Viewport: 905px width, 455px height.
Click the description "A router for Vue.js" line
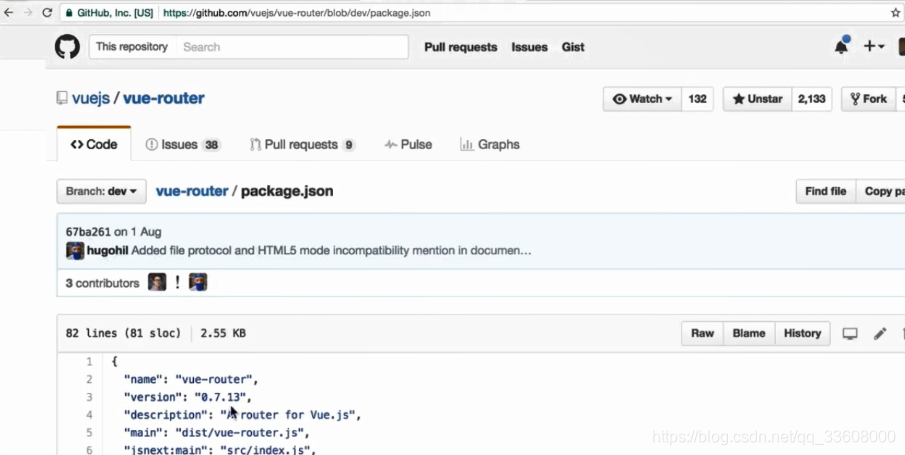[242, 415]
